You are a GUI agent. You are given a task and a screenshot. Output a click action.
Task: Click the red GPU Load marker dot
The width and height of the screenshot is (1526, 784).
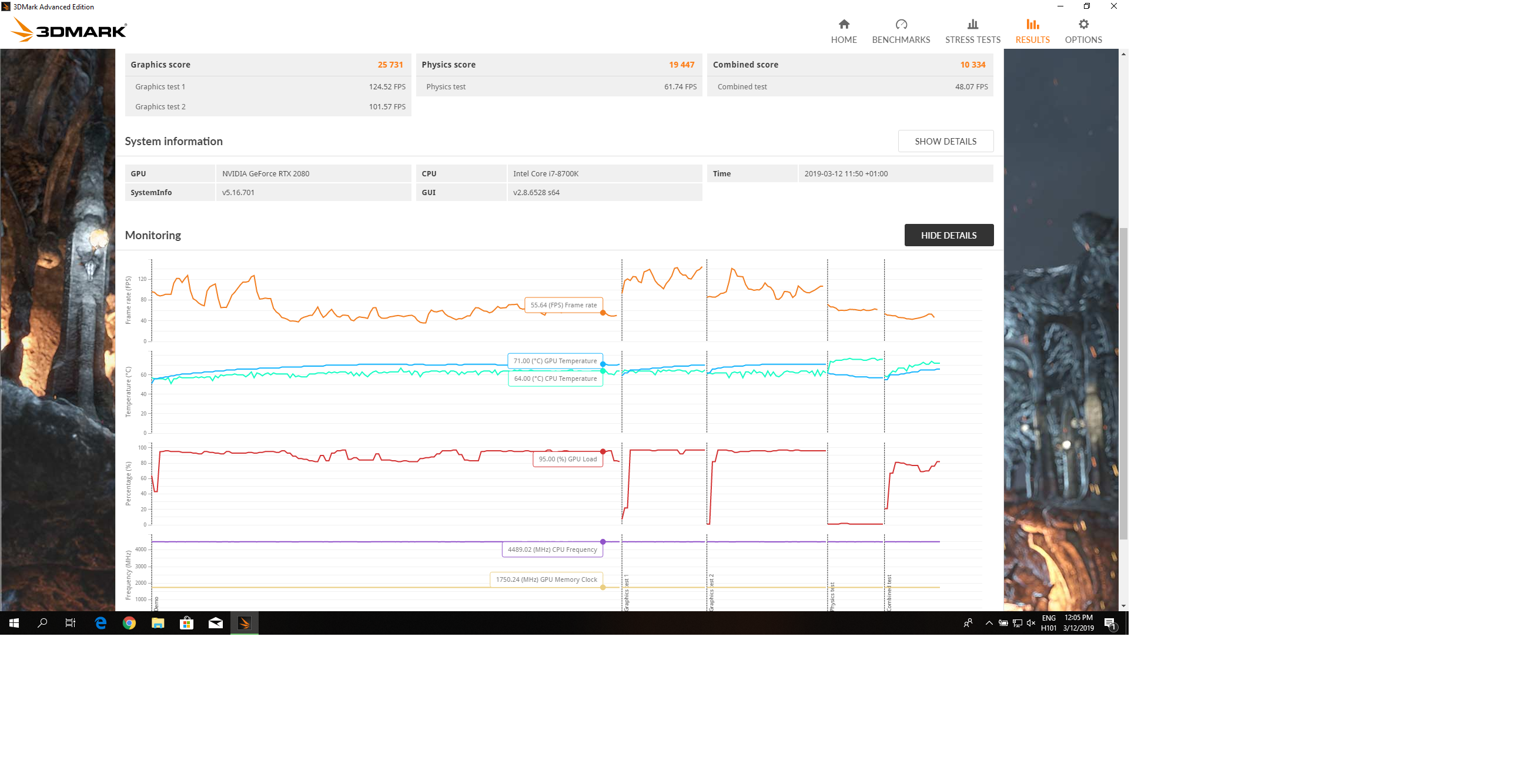click(603, 452)
